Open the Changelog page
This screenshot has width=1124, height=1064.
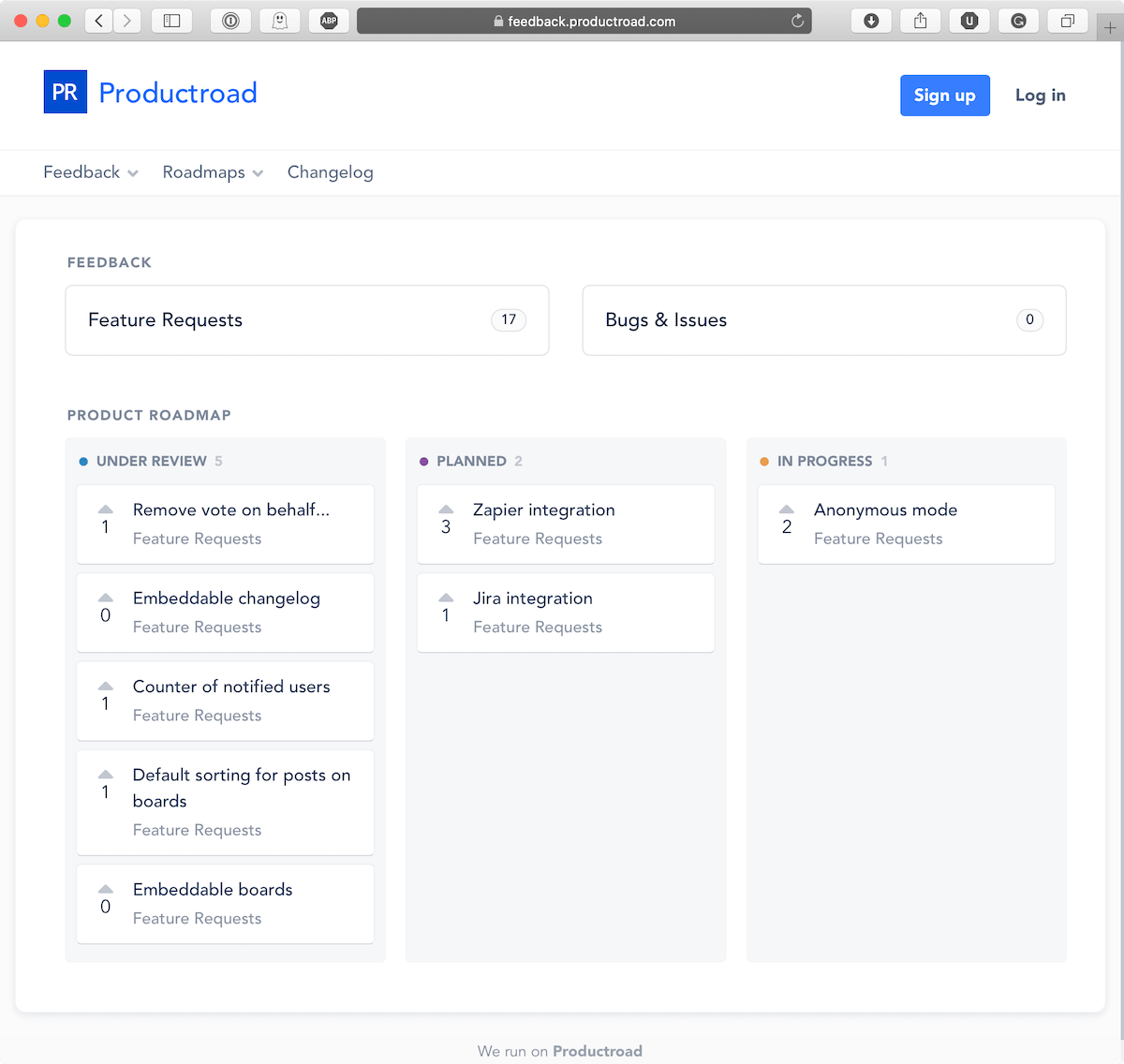(x=330, y=172)
